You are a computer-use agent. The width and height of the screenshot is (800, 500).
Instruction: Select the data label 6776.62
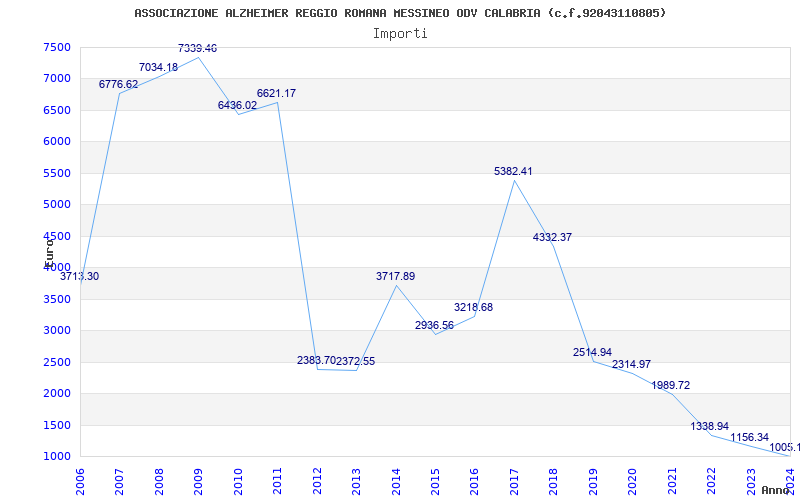pos(118,84)
